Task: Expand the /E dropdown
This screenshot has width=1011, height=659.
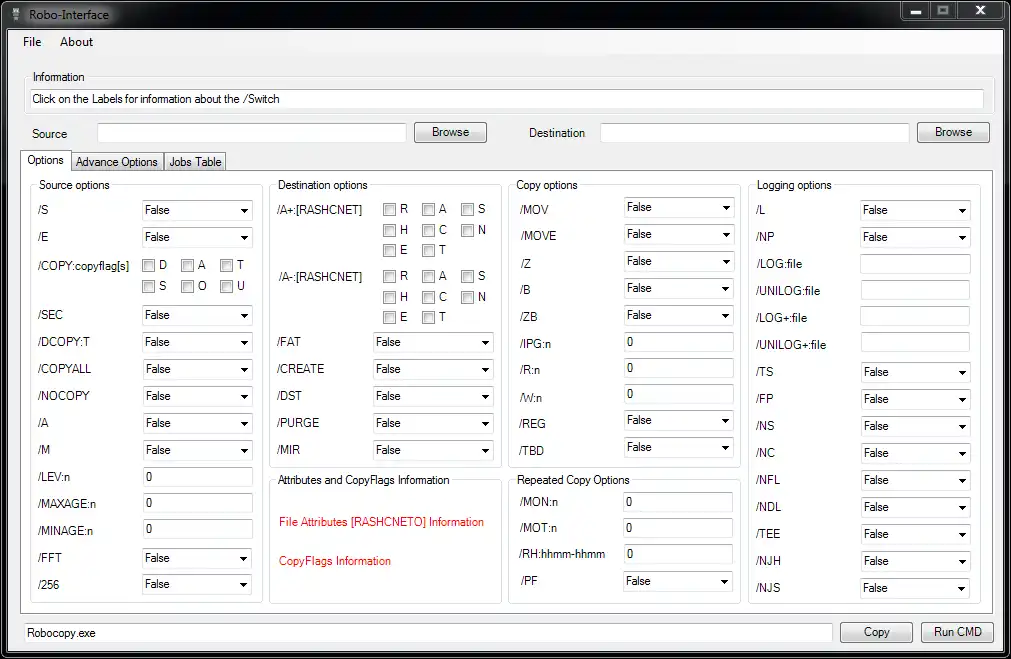Action: (197, 237)
